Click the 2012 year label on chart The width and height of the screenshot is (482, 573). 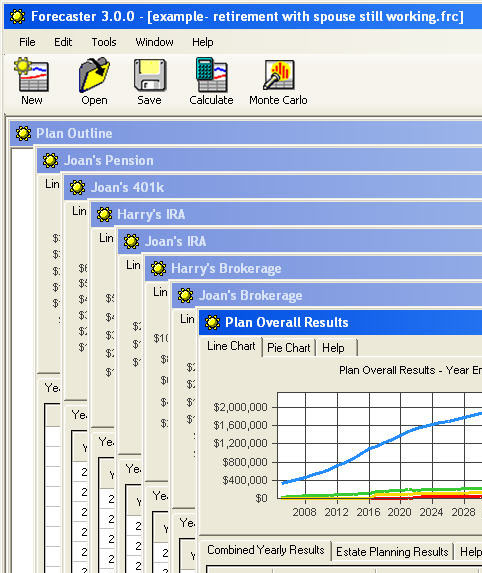336,512
